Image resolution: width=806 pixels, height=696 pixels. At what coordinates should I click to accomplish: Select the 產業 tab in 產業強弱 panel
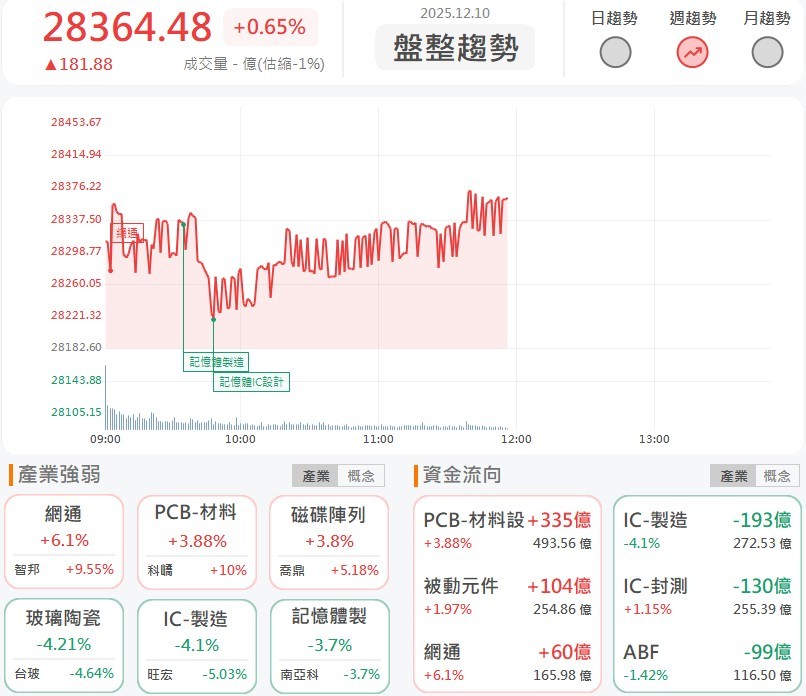tap(315, 475)
